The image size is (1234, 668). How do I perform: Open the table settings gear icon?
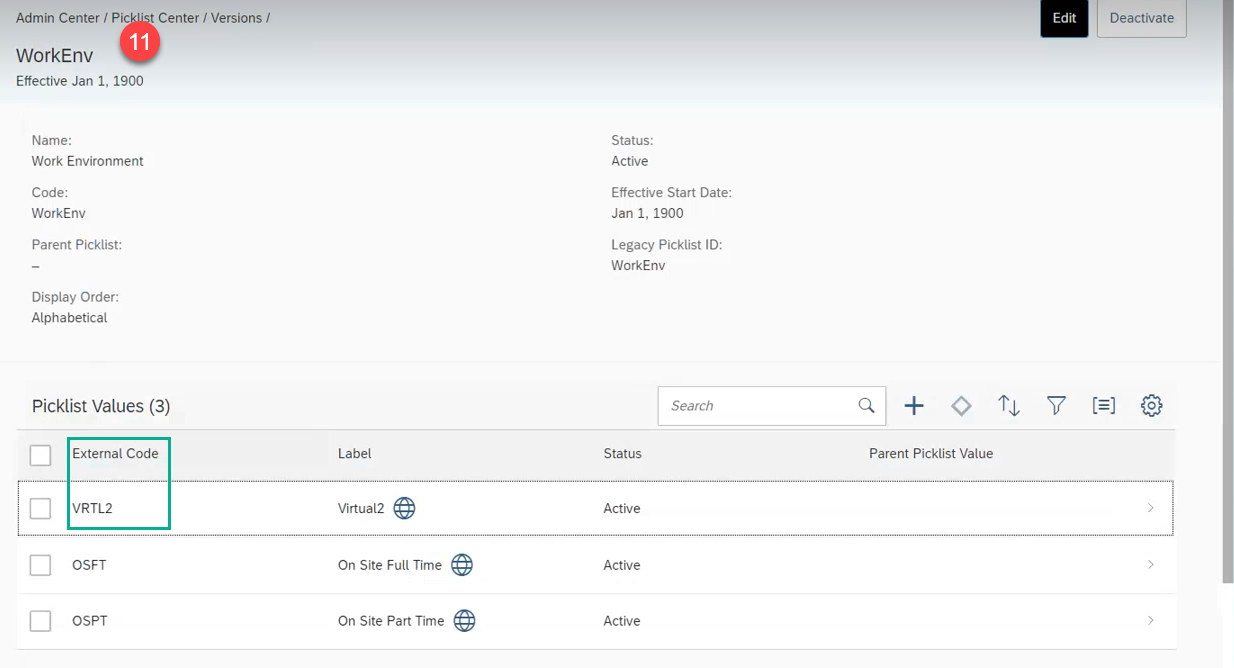click(x=1152, y=405)
